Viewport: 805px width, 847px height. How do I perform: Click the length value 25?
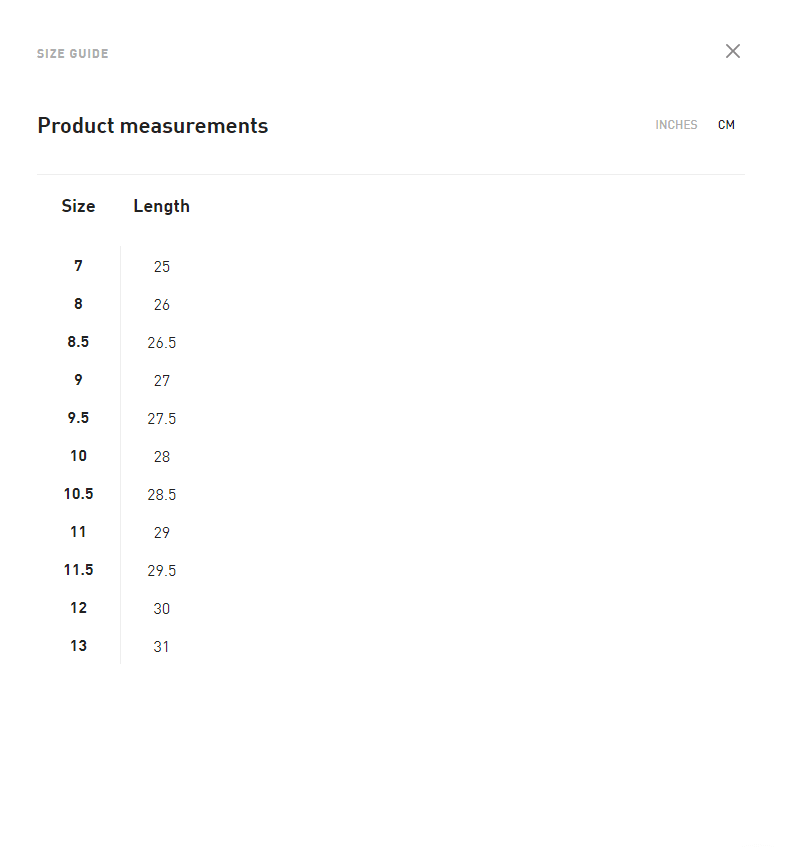pos(161,267)
